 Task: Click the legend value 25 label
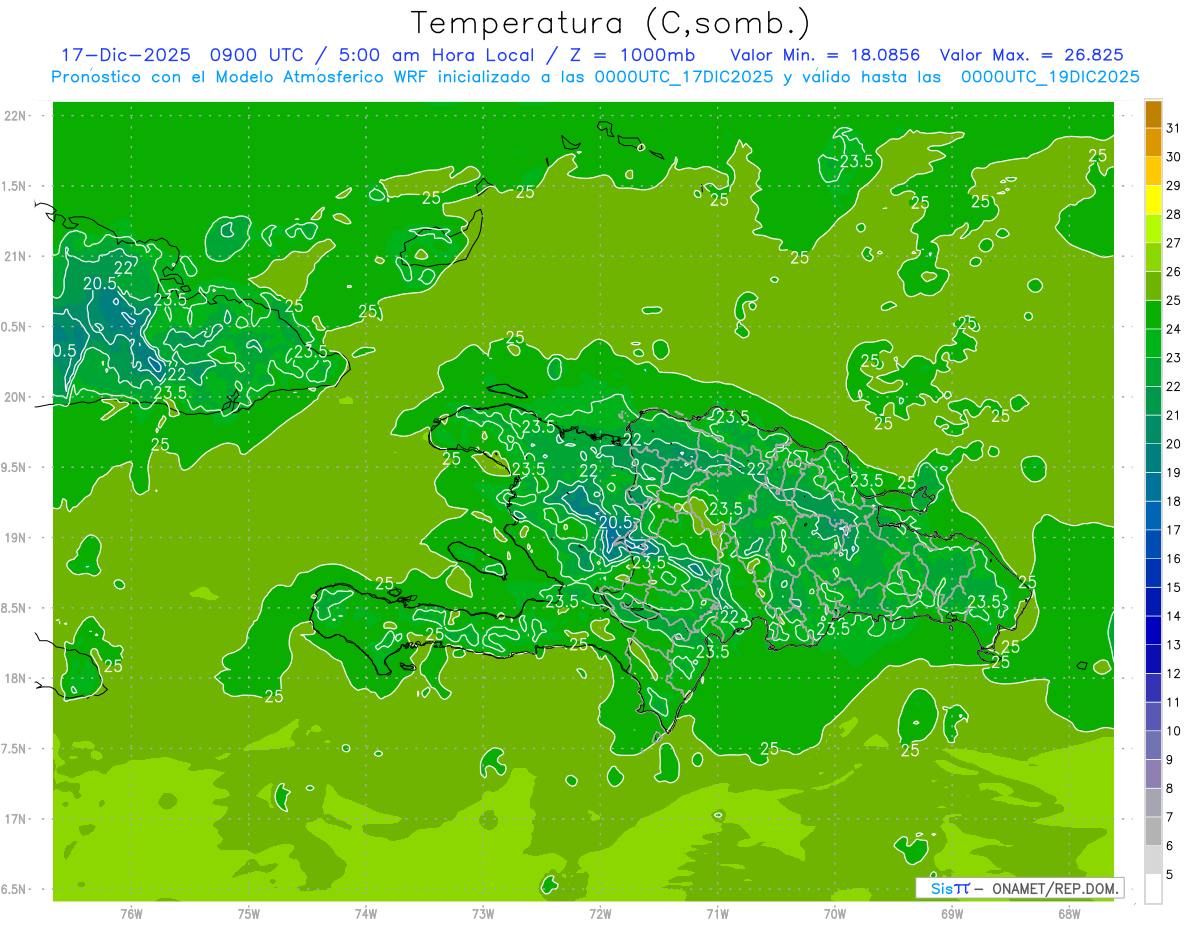(x=1174, y=300)
